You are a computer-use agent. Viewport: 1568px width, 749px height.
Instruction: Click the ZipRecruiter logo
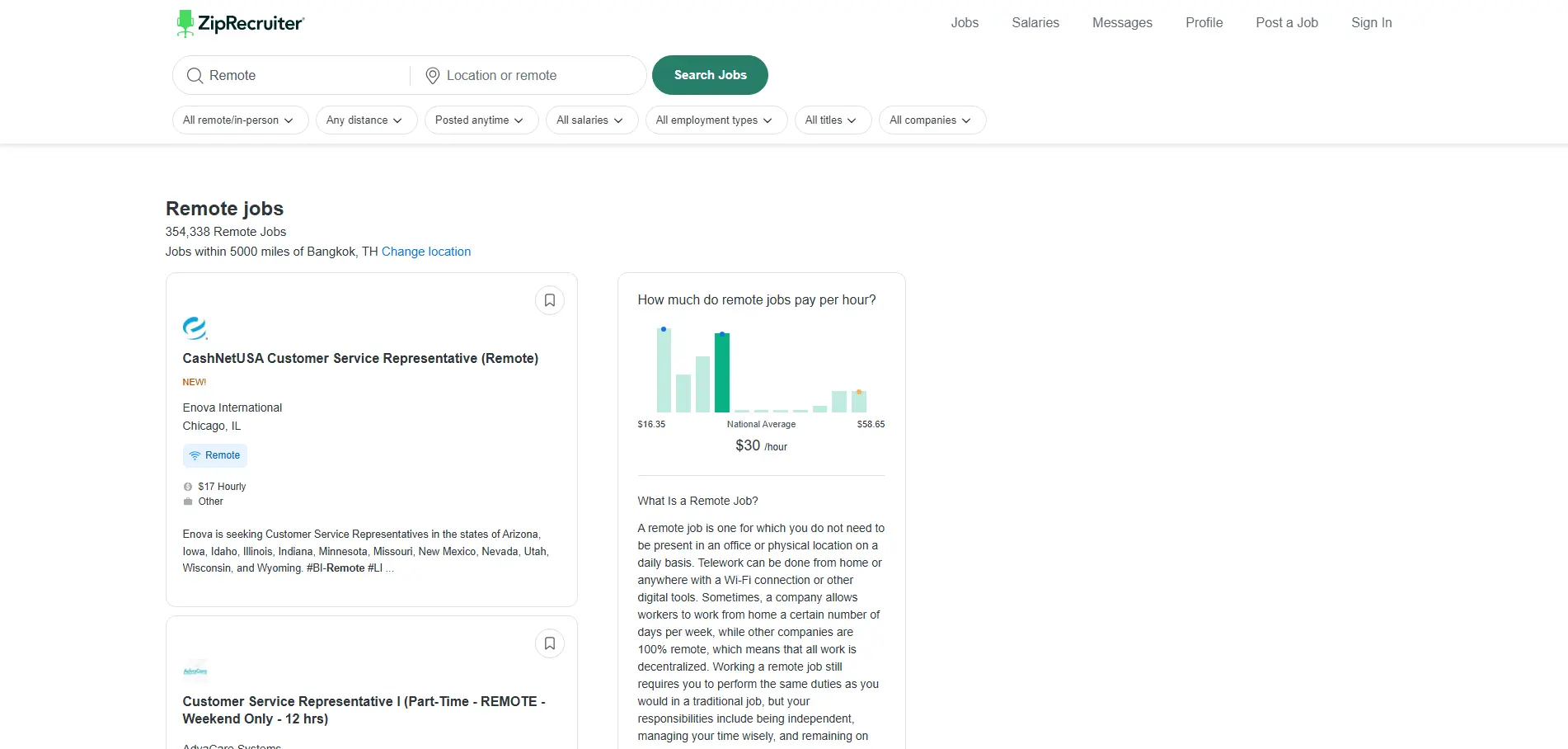pyautogui.click(x=240, y=23)
